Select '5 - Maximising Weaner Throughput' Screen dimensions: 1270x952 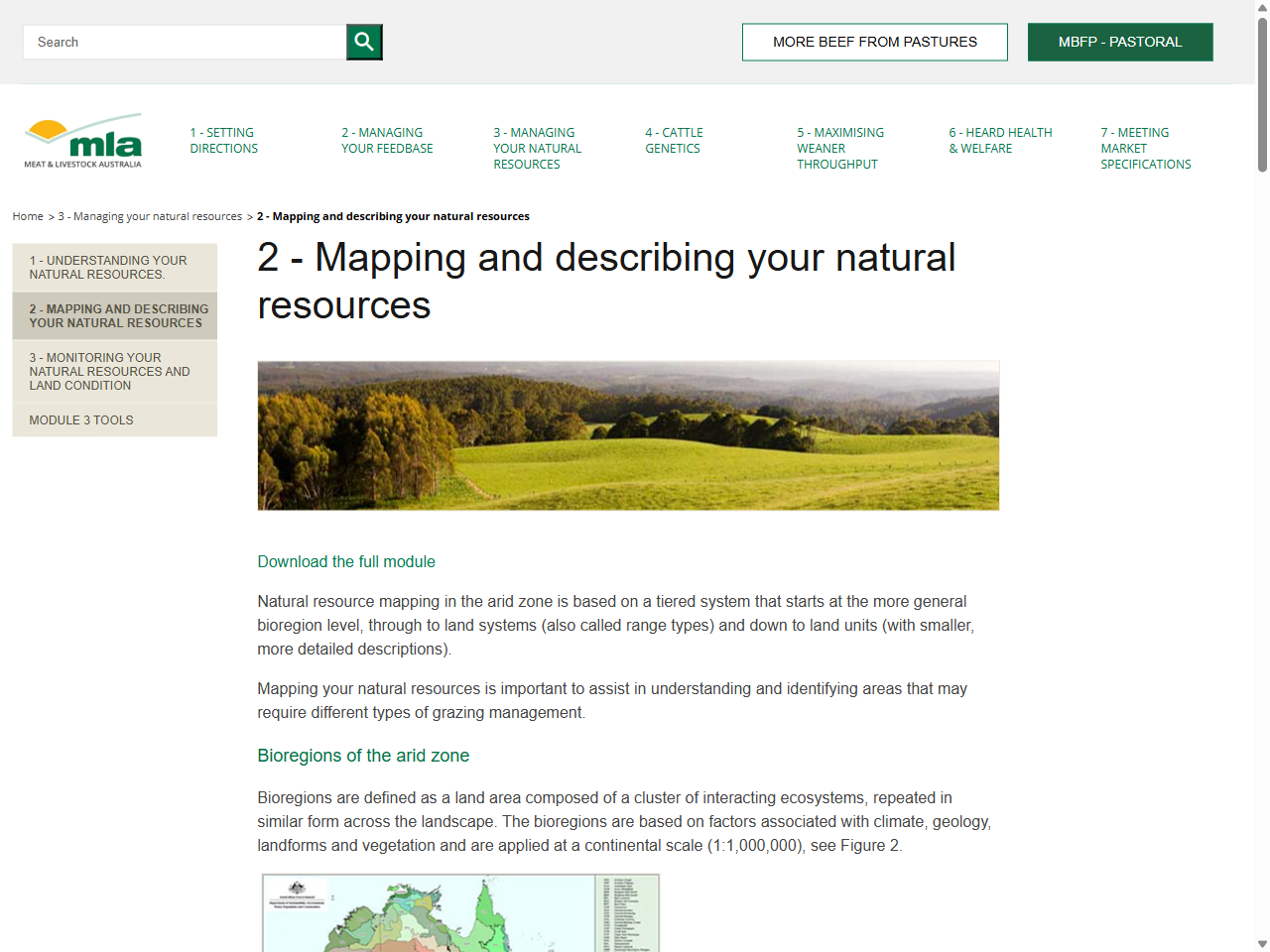point(840,148)
